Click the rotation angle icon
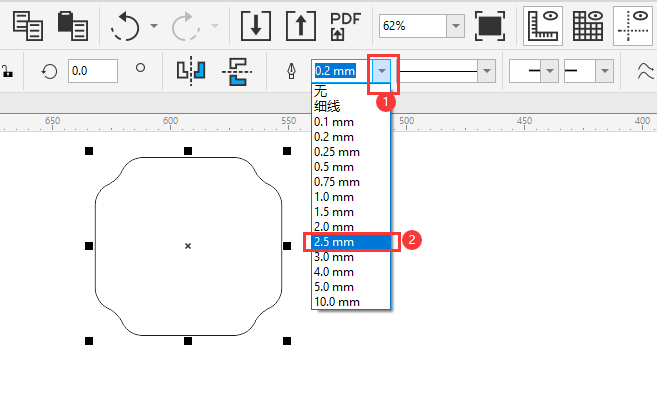Viewport: 657px width, 416px height. pos(49,71)
